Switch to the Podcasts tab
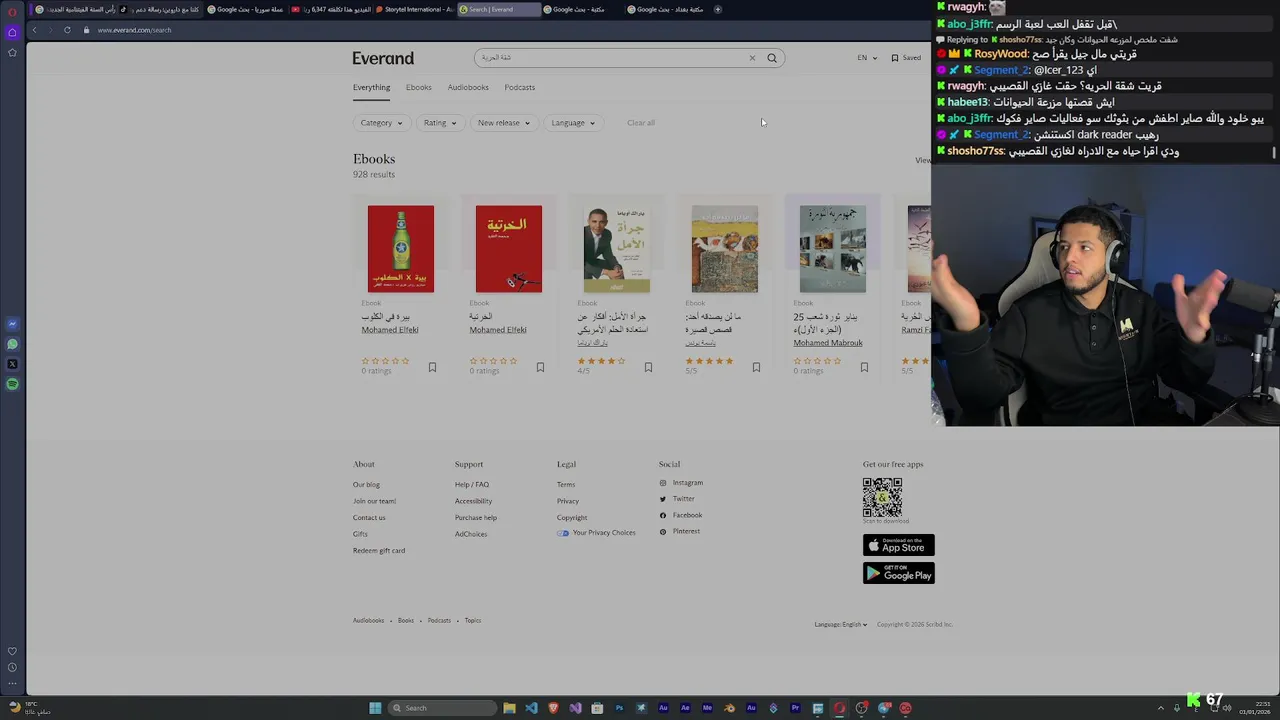Image resolution: width=1280 pixels, height=720 pixels. click(519, 87)
